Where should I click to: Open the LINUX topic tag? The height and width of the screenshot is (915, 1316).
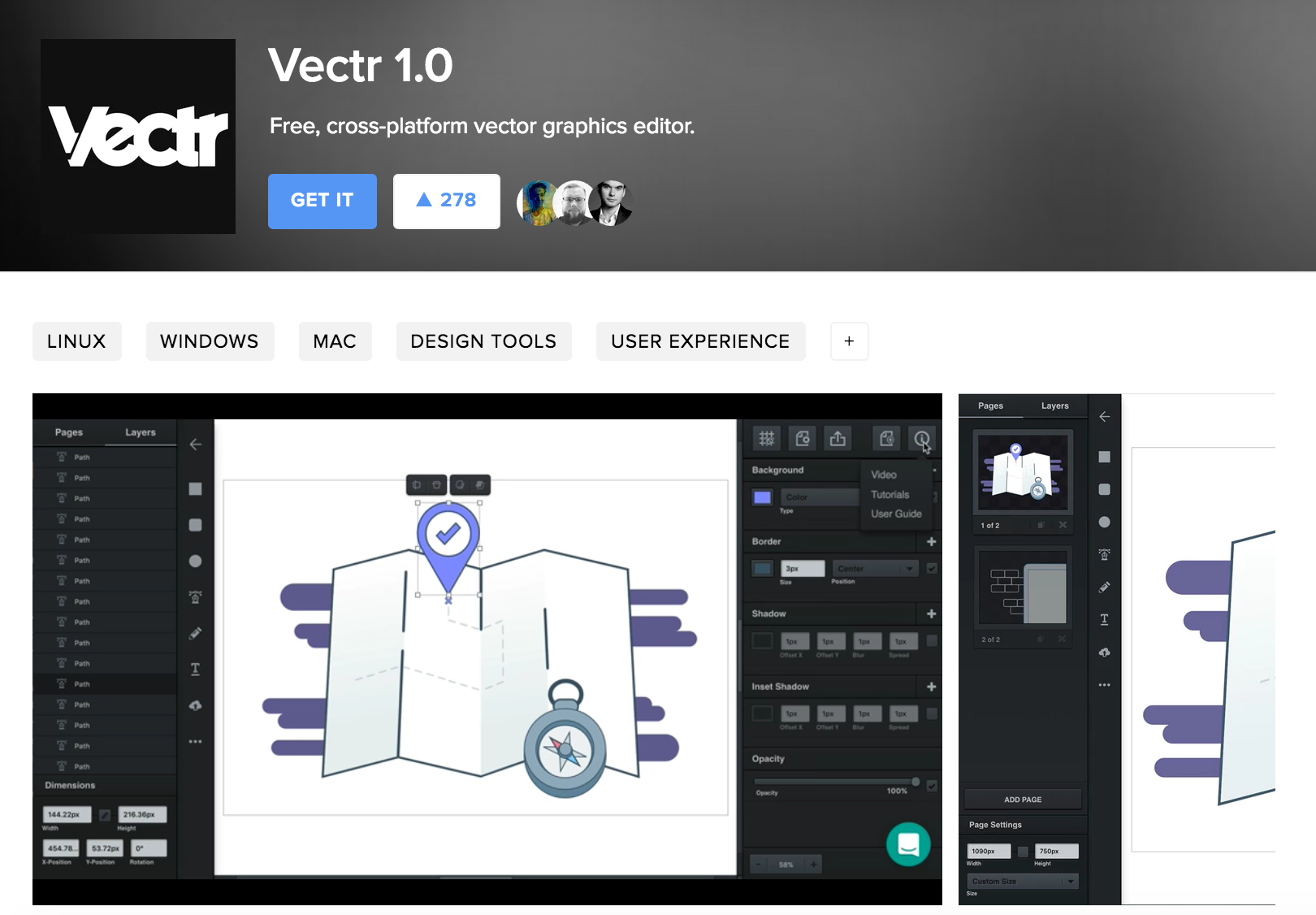coord(76,341)
